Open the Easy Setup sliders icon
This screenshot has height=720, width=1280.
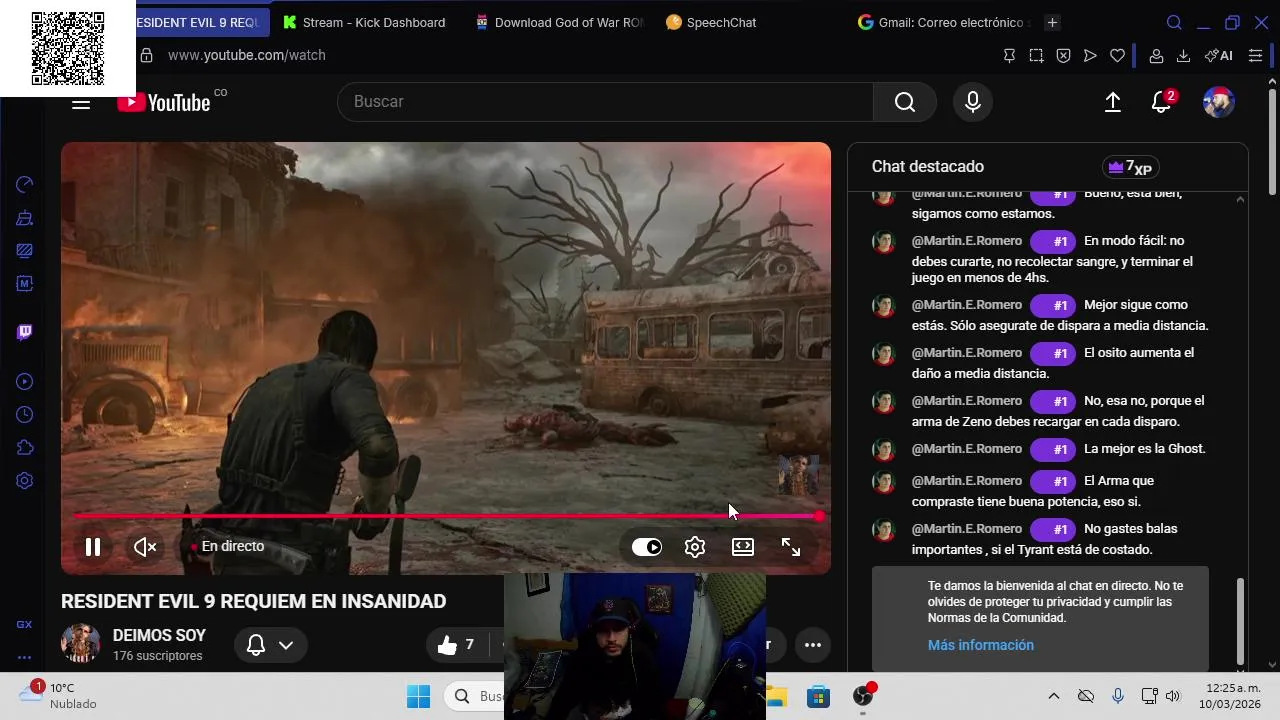1255,56
